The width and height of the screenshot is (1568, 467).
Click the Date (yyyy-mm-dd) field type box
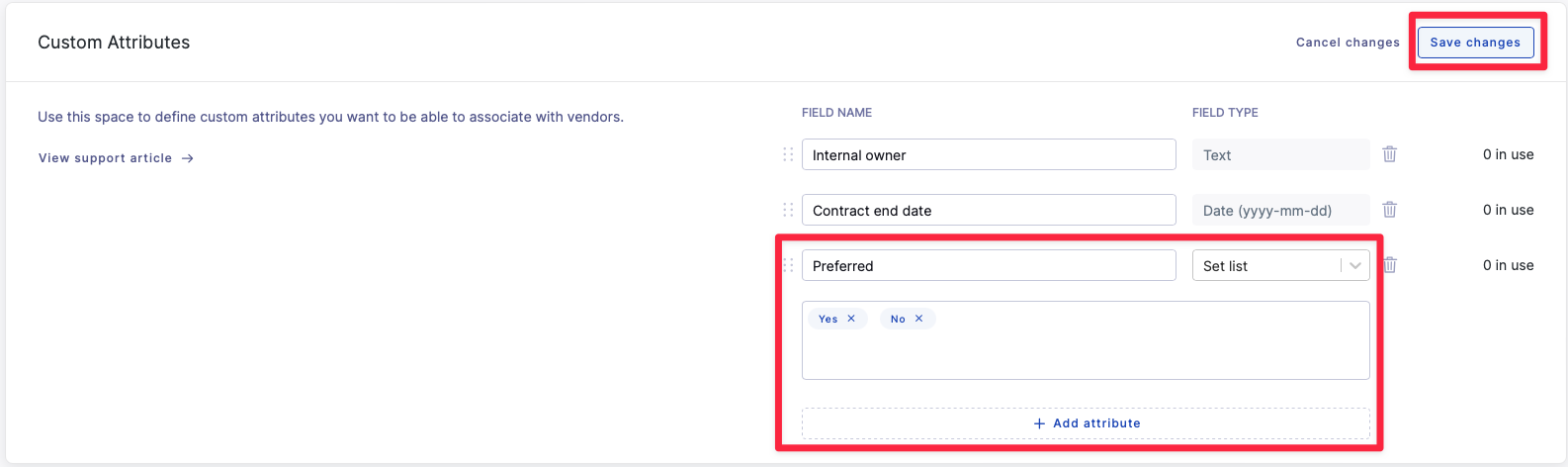(1280, 210)
